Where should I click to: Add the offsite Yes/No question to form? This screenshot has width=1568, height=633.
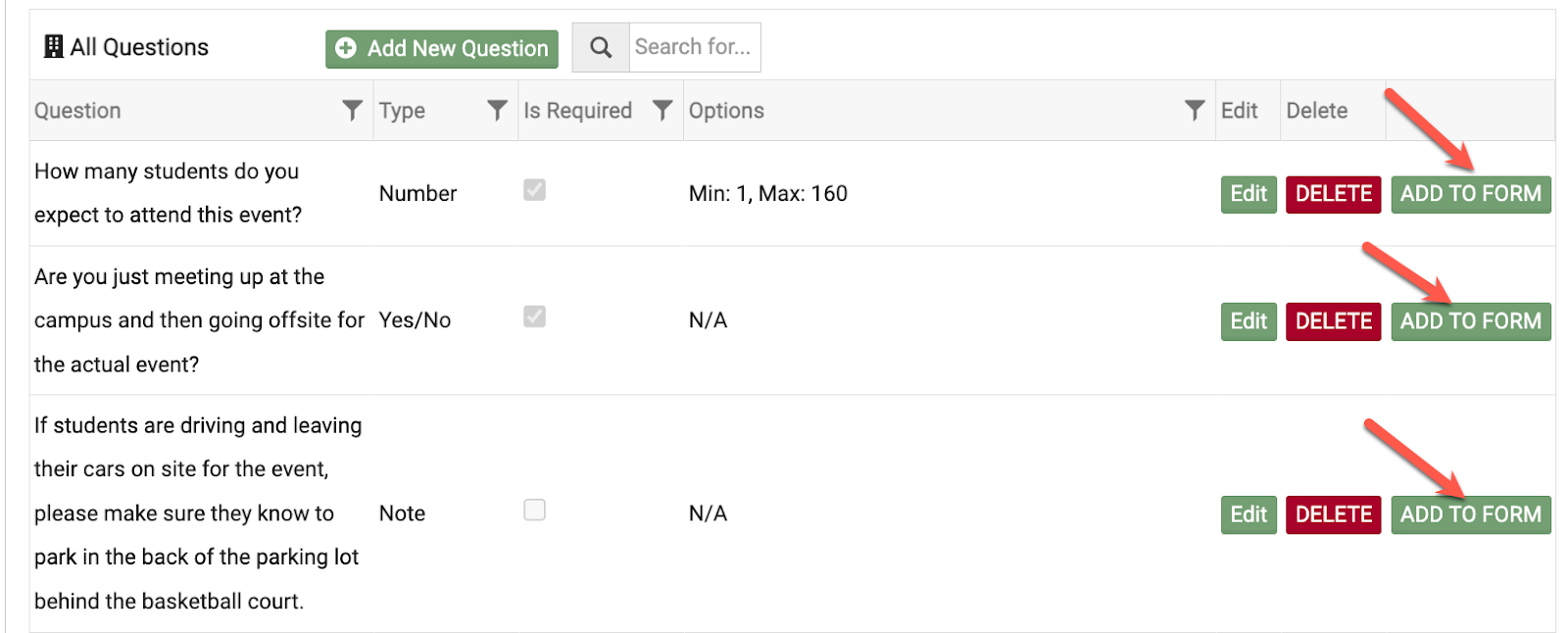tap(1470, 321)
